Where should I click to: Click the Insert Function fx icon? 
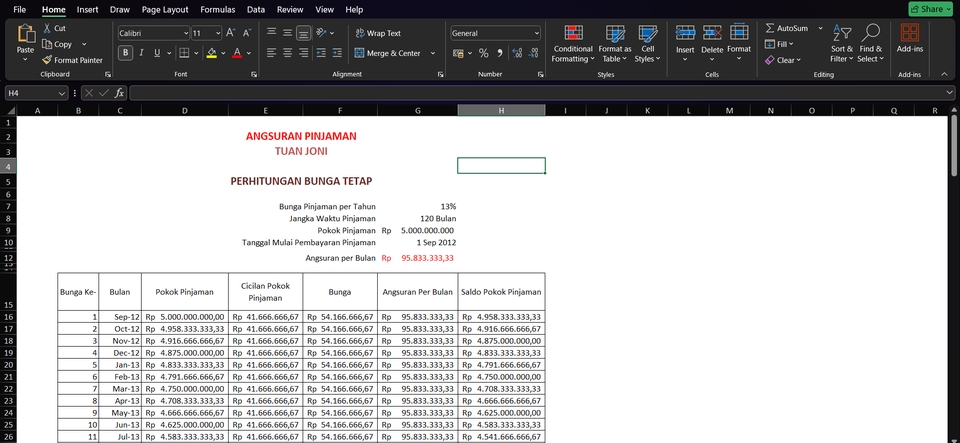(x=119, y=93)
